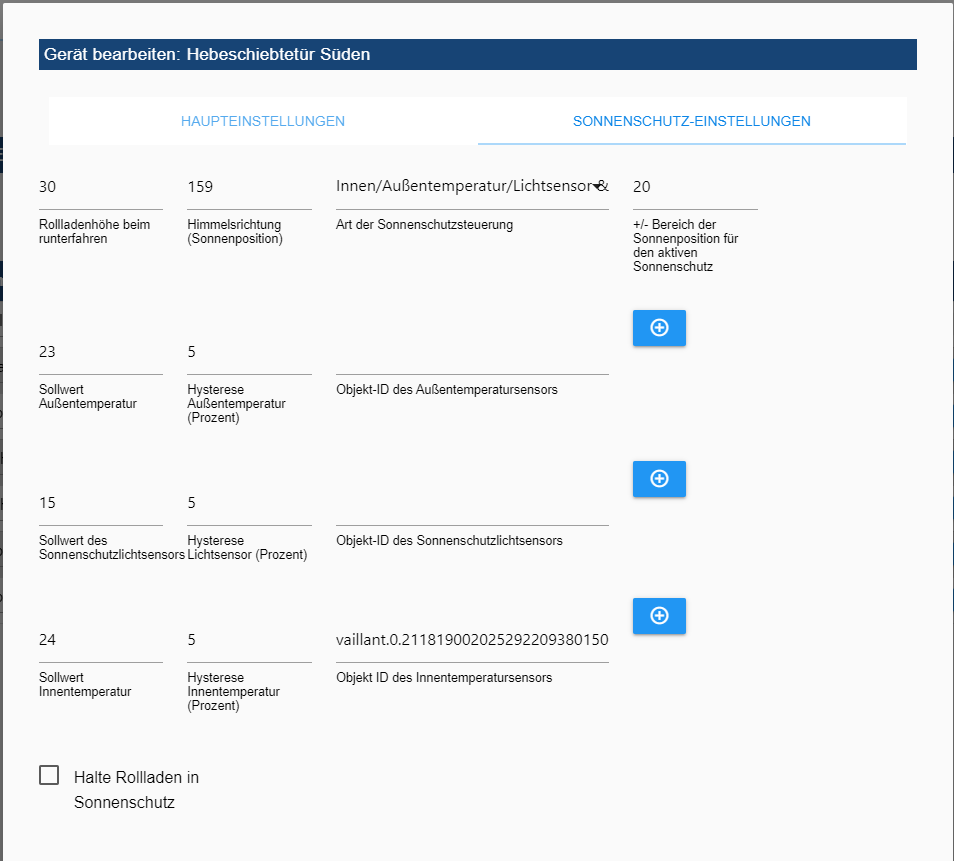Open the Art der Sonnenschutzsteuerung dropdown

click(x=472, y=187)
